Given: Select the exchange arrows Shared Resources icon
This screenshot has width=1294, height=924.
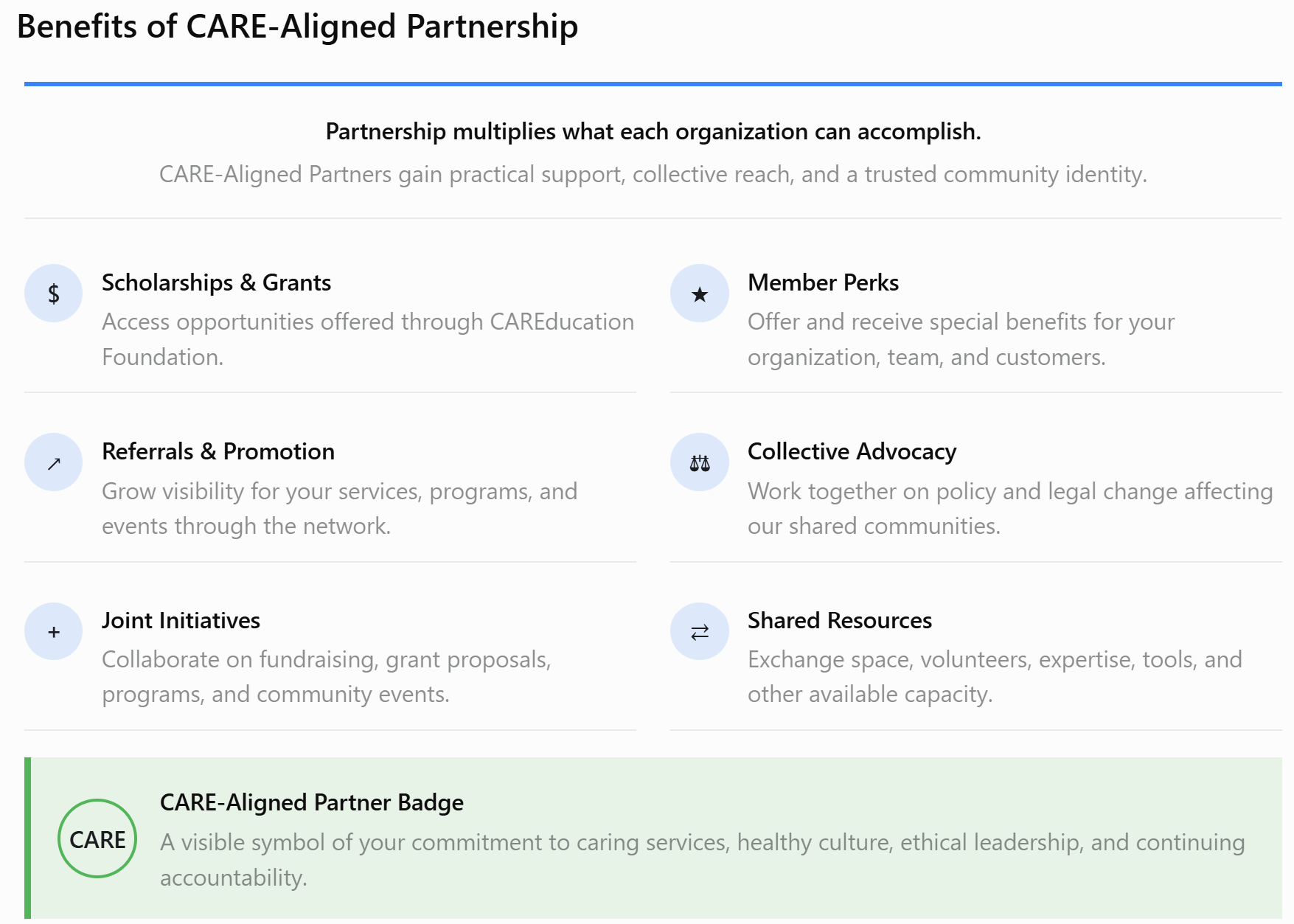Looking at the screenshot, I should pyautogui.click(x=700, y=631).
